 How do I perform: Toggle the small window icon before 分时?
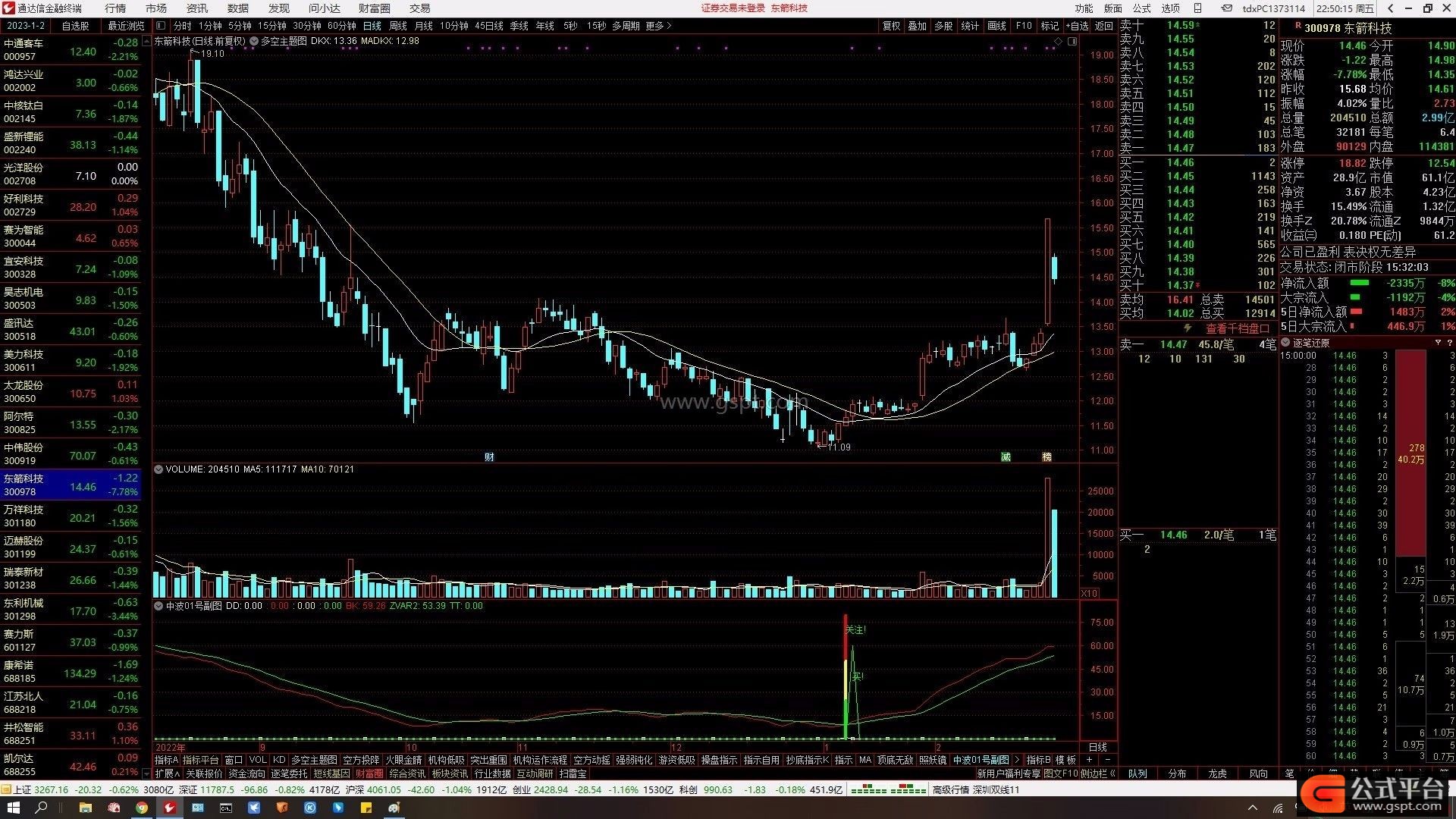coord(162,26)
